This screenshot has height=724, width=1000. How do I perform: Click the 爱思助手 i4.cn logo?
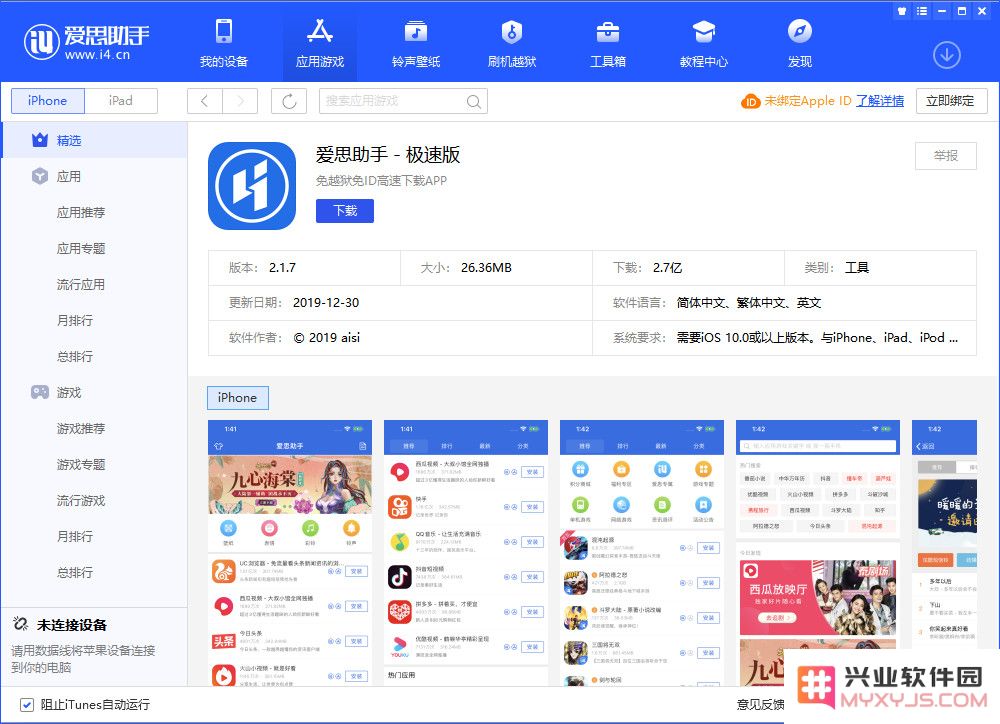[86, 42]
